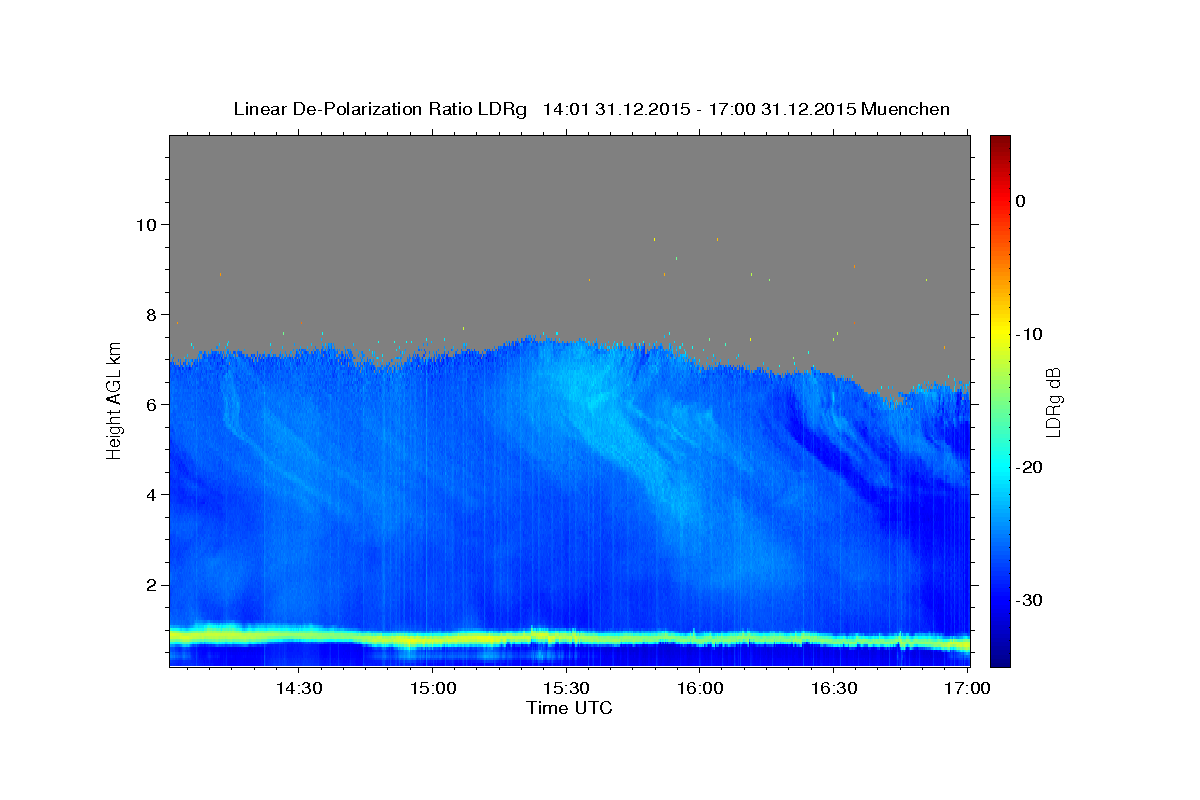Image resolution: width=1200 pixels, height=800 pixels.
Task: Click the colorbar value label '0'
Action: (1020, 201)
